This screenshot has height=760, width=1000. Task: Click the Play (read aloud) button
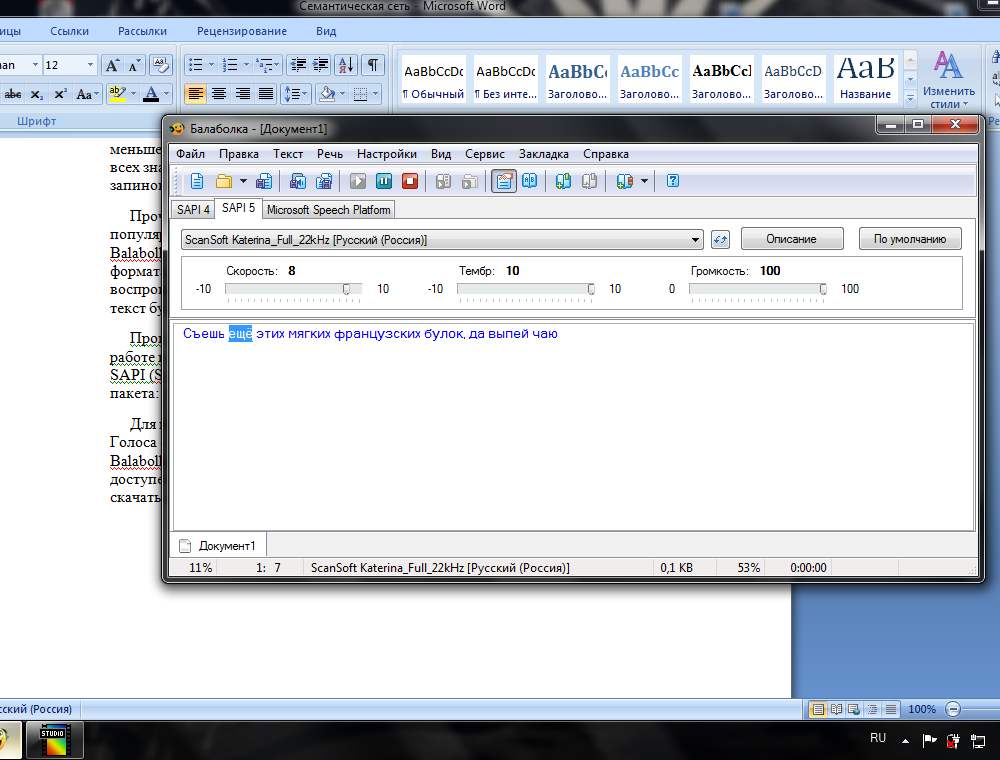[358, 181]
